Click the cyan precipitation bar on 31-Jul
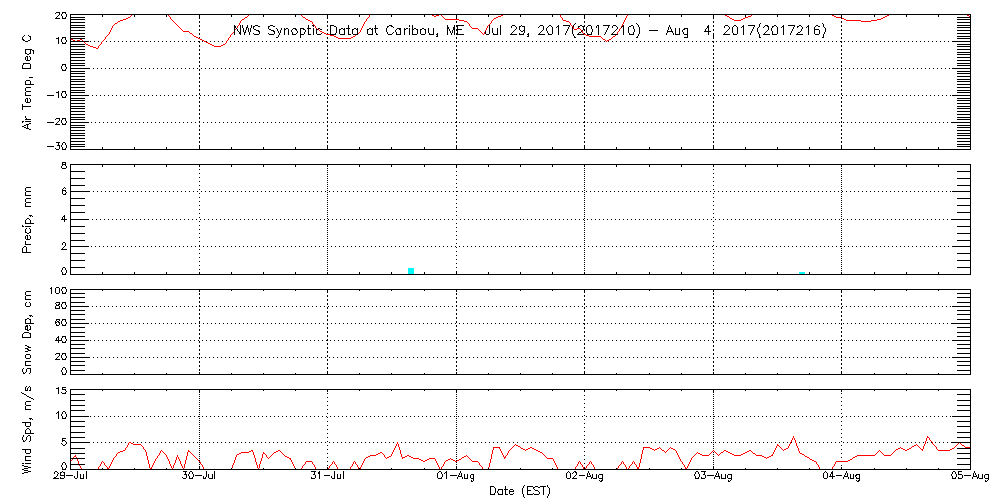Screen dimensions: 1000x500 coord(411,270)
